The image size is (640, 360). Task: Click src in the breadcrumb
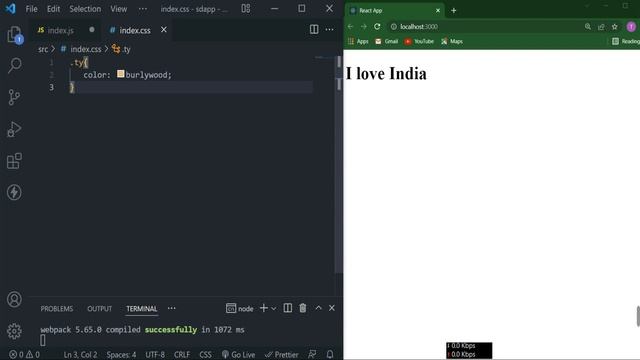coord(43,49)
